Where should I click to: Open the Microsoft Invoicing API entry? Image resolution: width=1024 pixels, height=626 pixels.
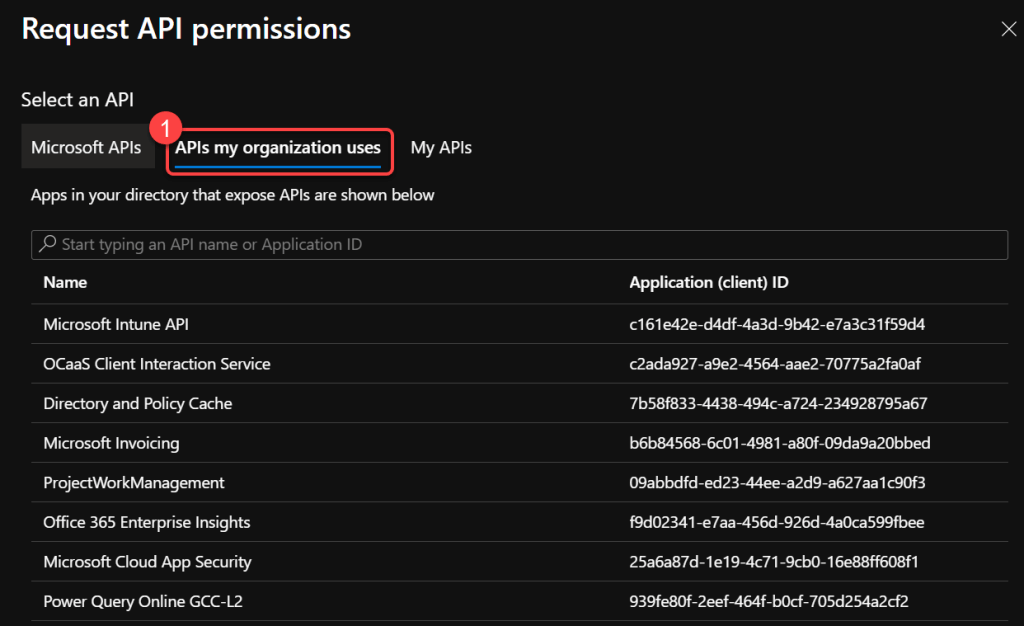point(111,443)
